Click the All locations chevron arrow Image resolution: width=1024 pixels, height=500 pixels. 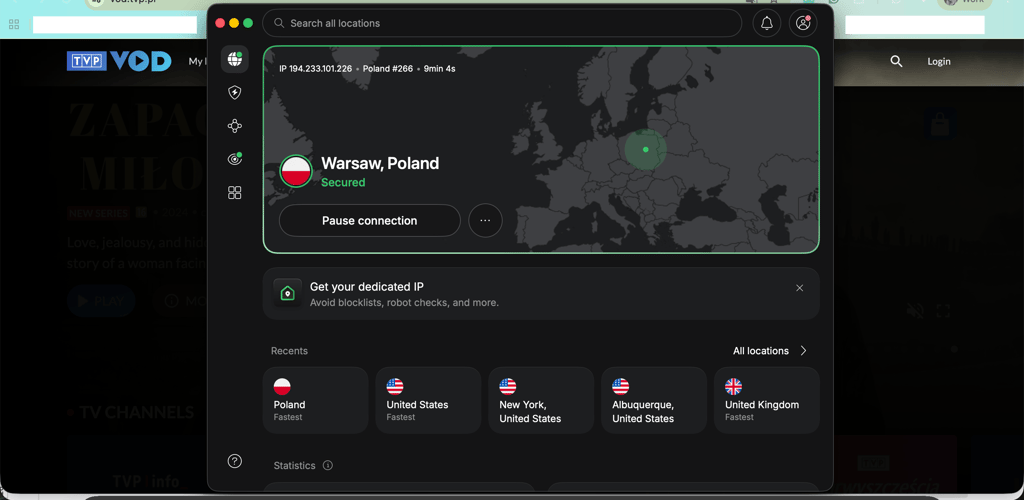pos(803,351)
